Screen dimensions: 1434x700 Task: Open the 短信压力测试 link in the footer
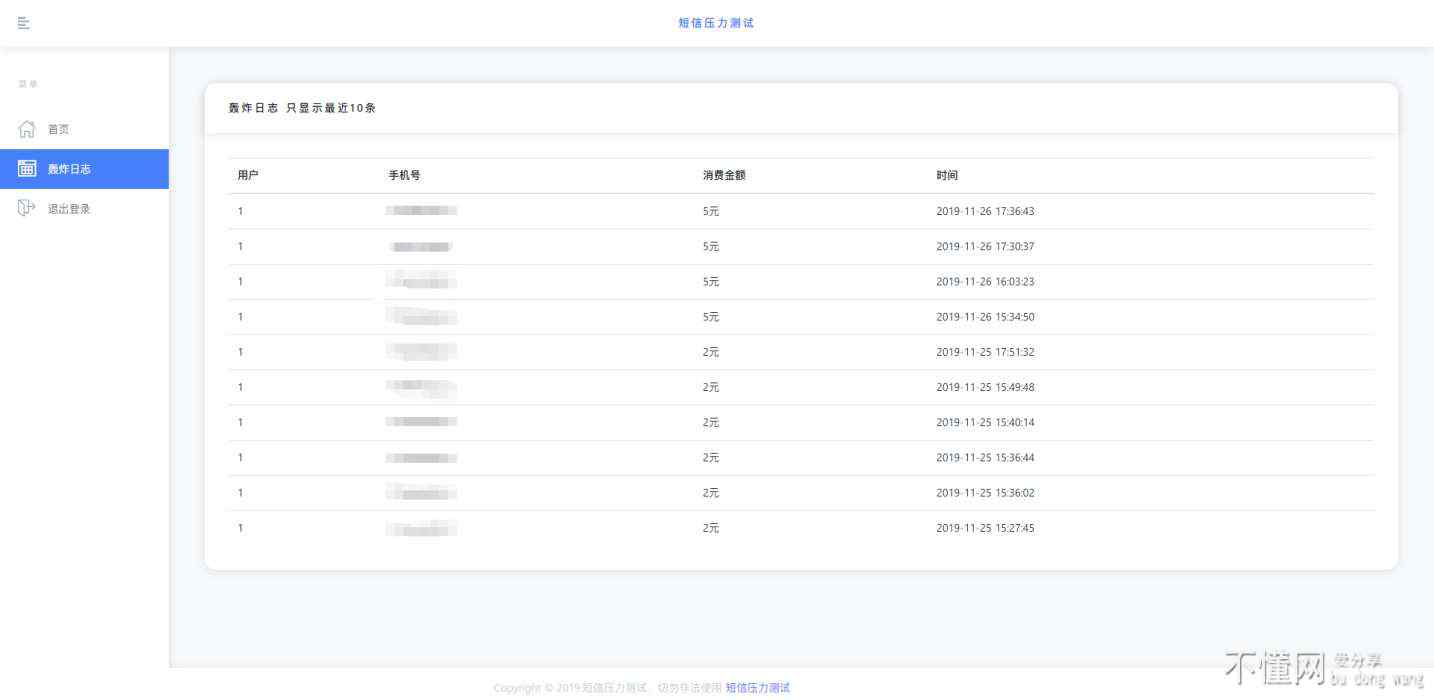[757, 688]
